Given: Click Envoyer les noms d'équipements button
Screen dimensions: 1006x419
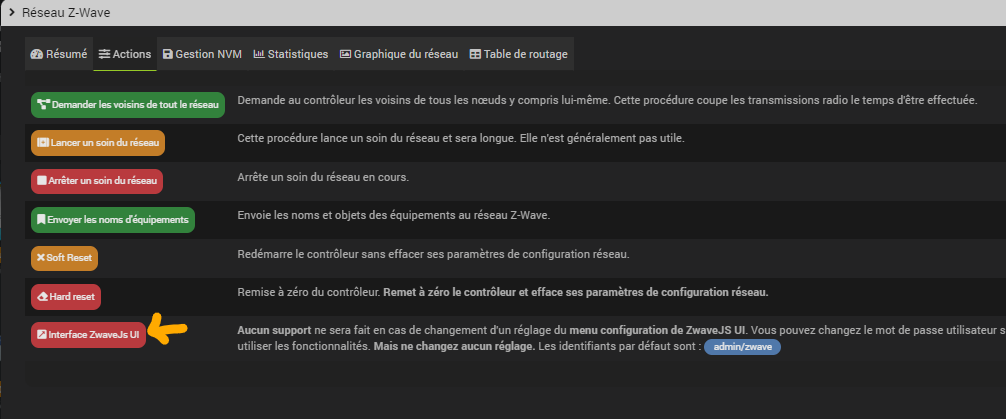Looking at the screenshot, I should 112,219.
